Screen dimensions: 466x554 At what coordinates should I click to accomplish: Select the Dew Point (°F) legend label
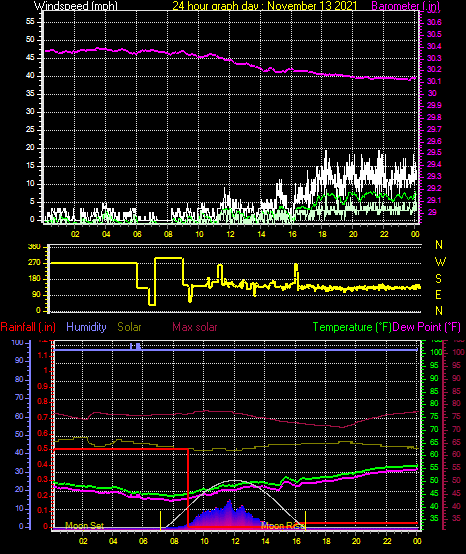point(426,327)
